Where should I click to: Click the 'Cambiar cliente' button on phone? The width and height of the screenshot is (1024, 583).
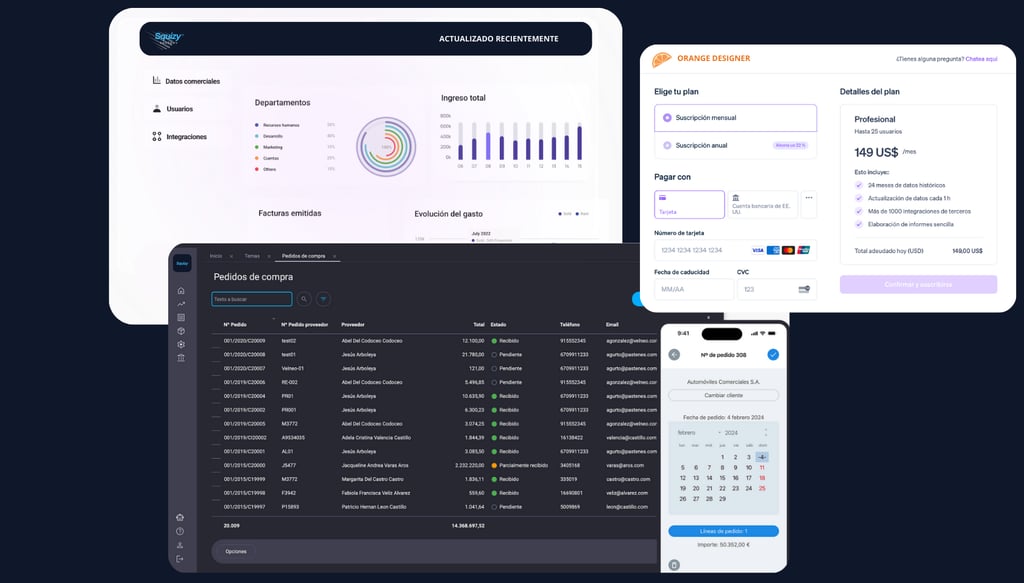[724, 395]
